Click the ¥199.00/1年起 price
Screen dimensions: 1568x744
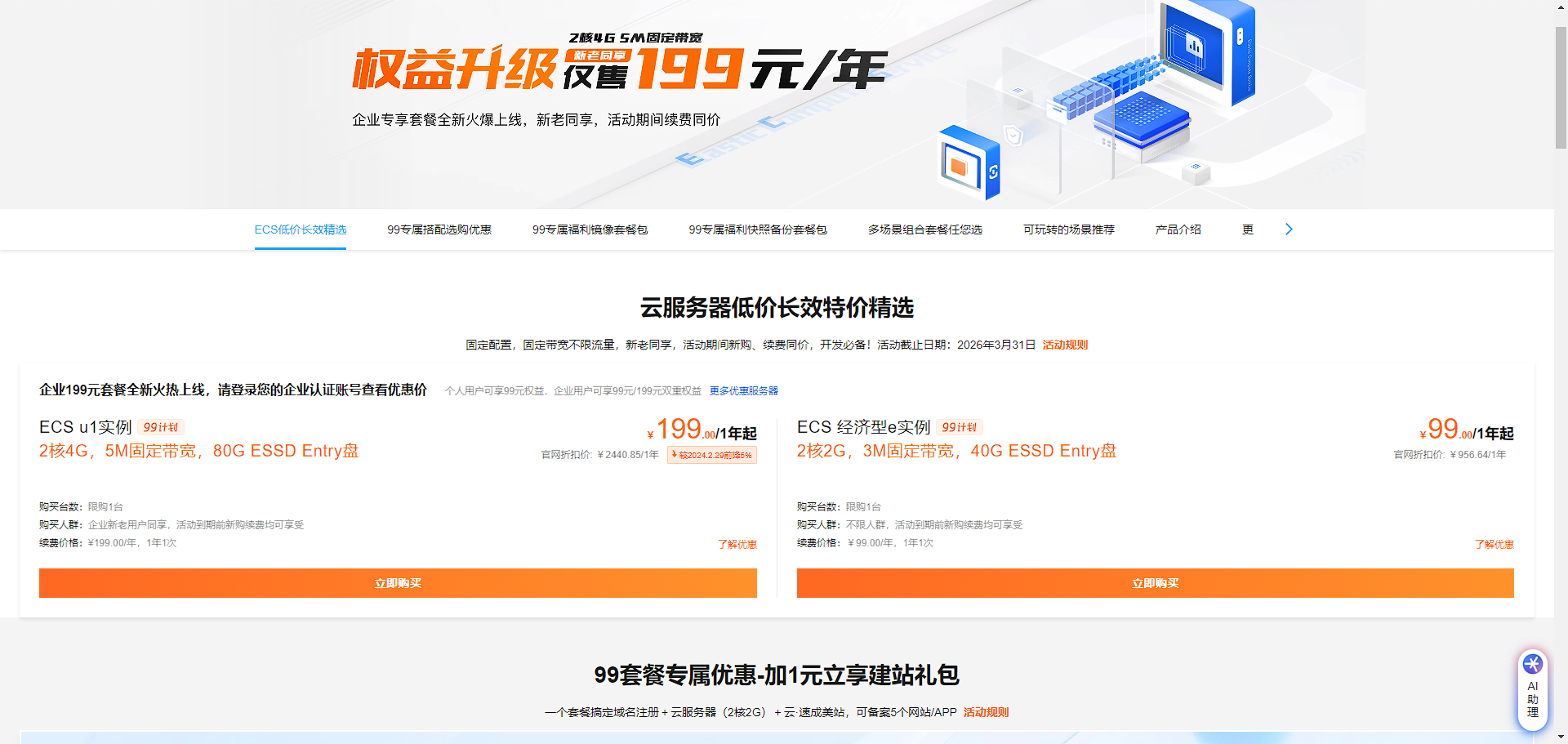702,430
